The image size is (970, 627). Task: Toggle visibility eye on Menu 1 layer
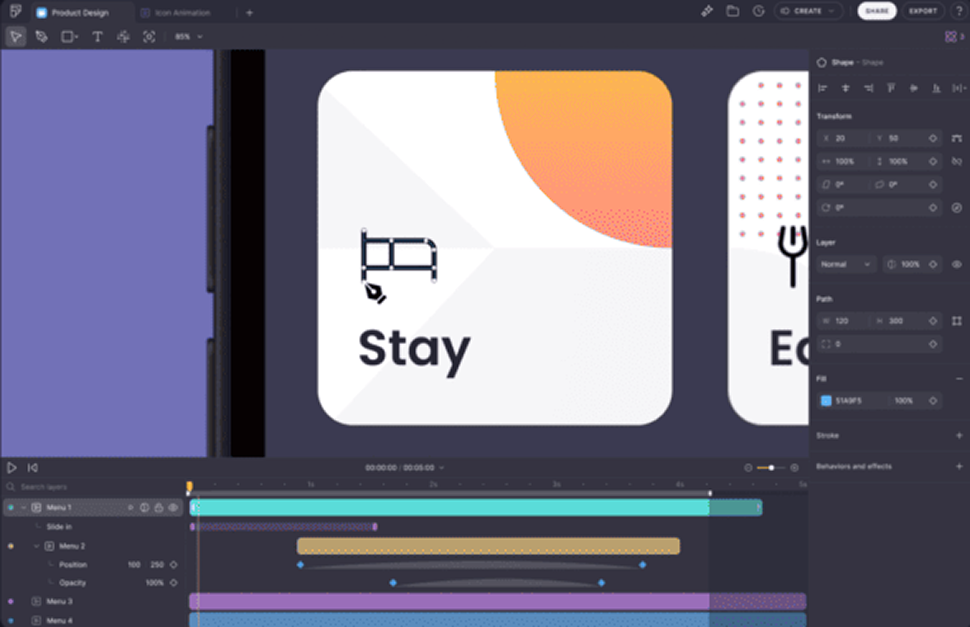(x=173, y=508)
